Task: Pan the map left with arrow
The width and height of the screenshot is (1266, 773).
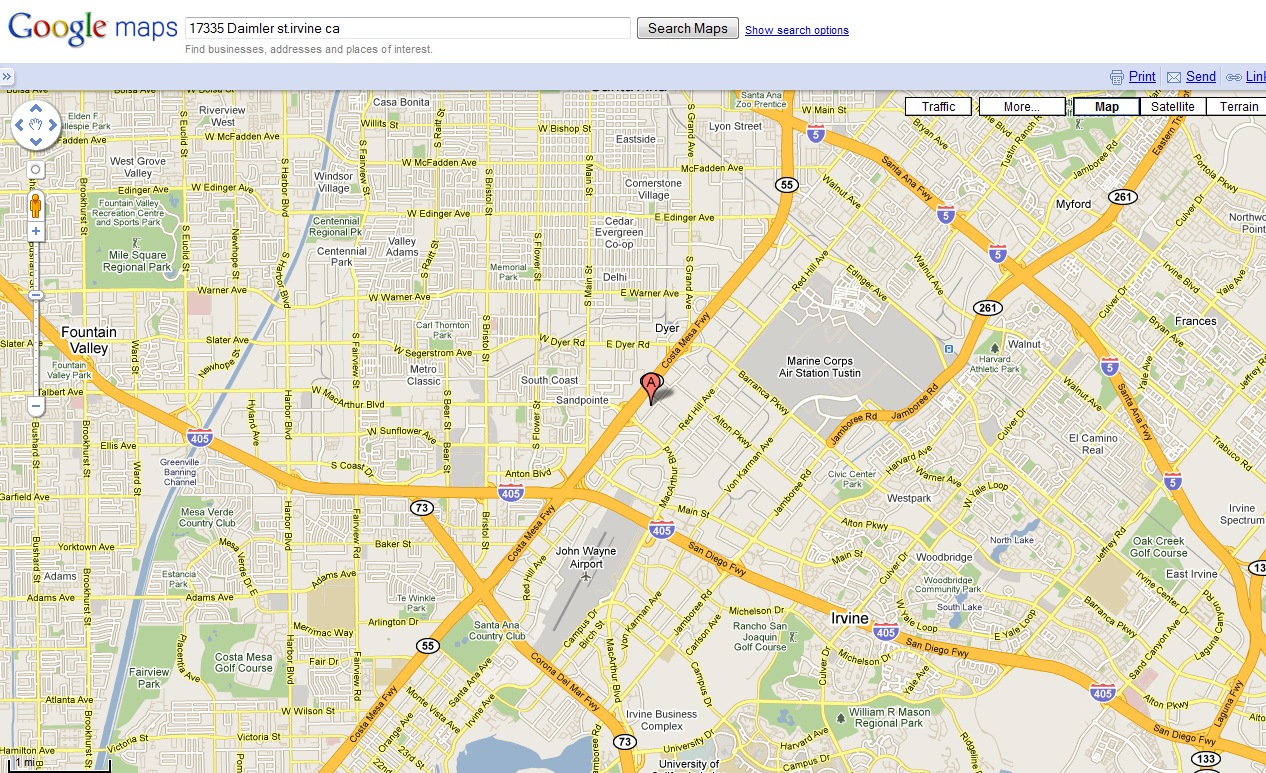Action: tap(19, 125)
